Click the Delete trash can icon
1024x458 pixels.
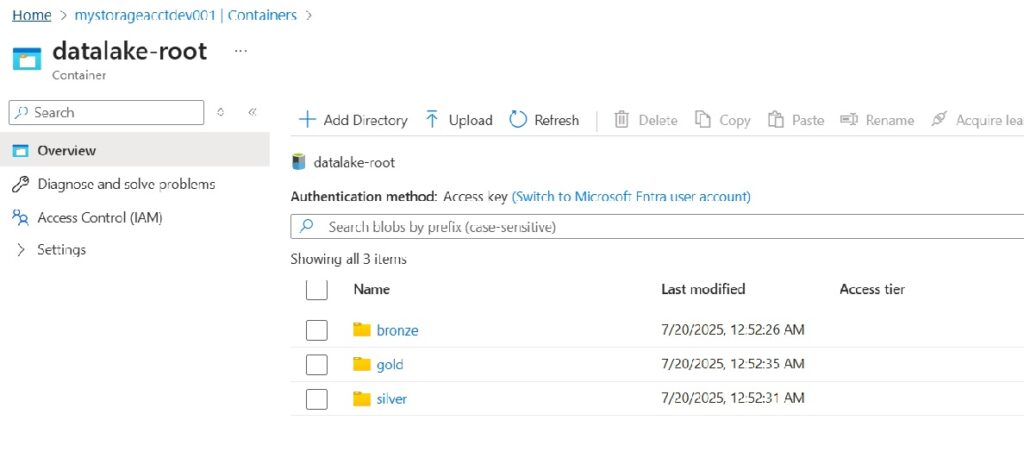[621, 119]
